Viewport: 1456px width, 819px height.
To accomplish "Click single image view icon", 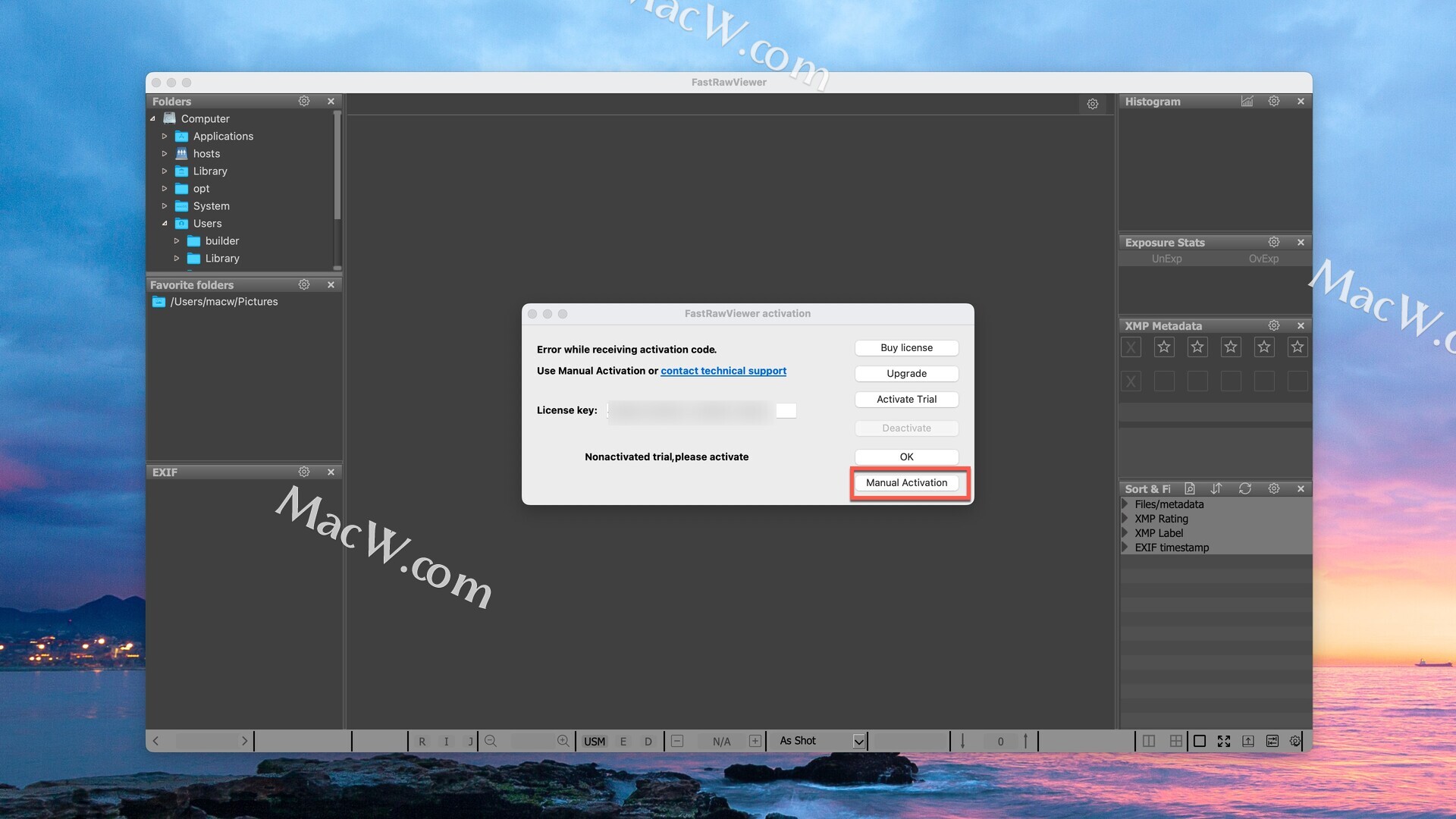I will (x=1199, y=741).
